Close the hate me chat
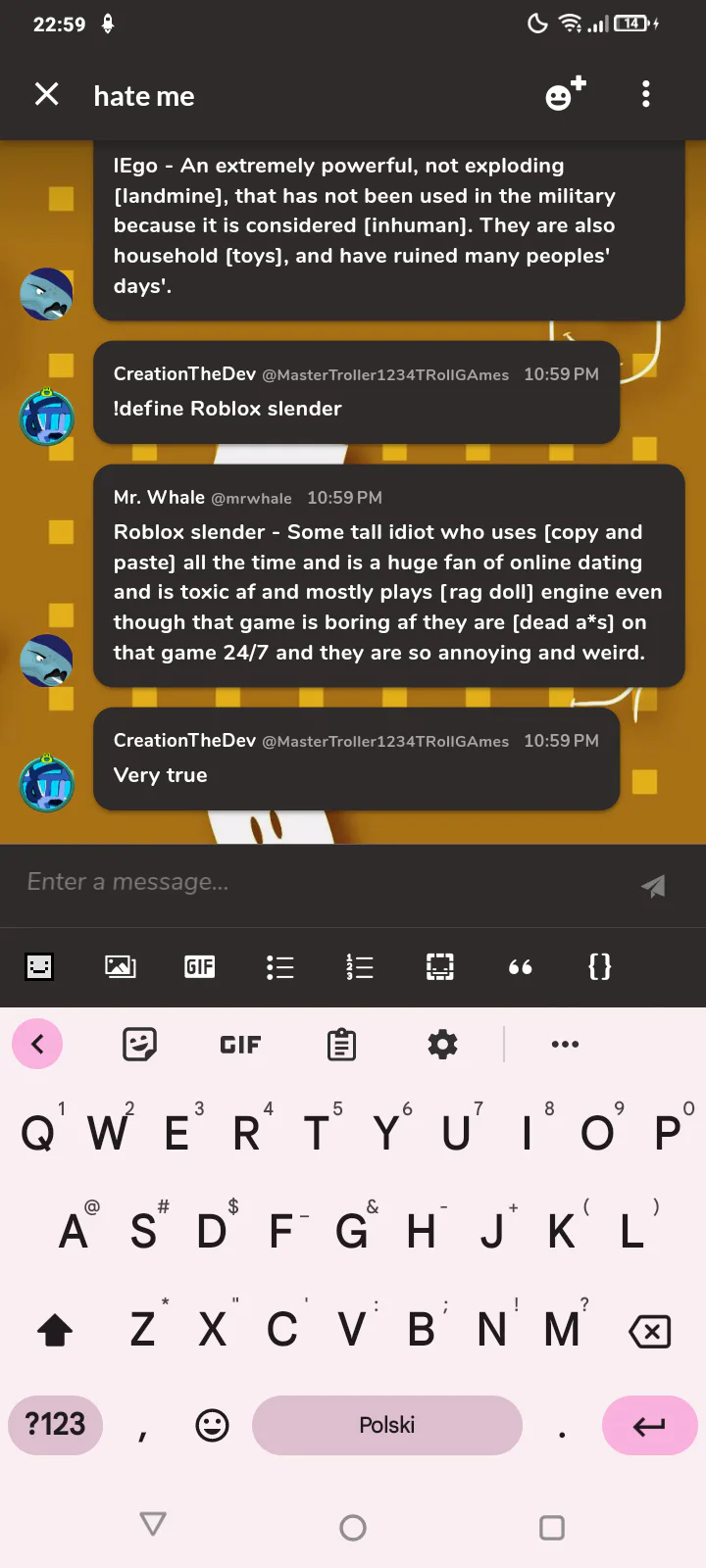This screenshot has height=1568, width=706. click(x=46, y=94)
